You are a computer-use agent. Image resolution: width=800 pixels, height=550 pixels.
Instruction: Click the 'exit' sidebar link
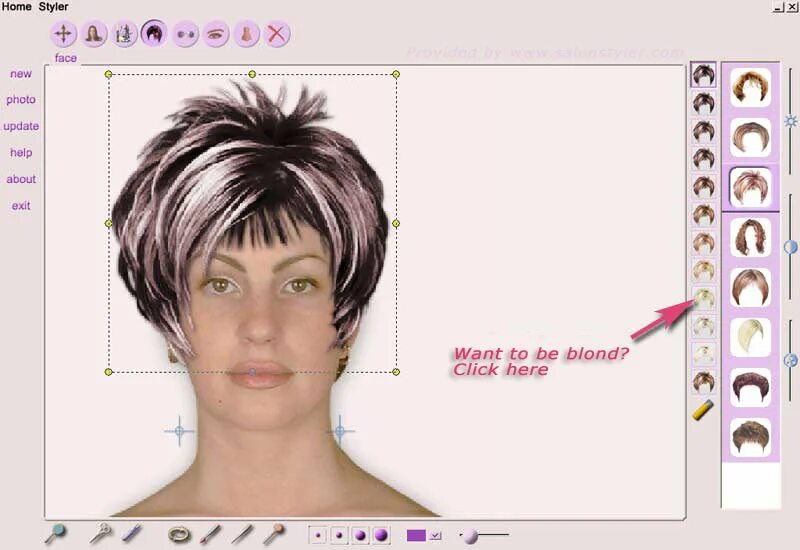point(21,206)
